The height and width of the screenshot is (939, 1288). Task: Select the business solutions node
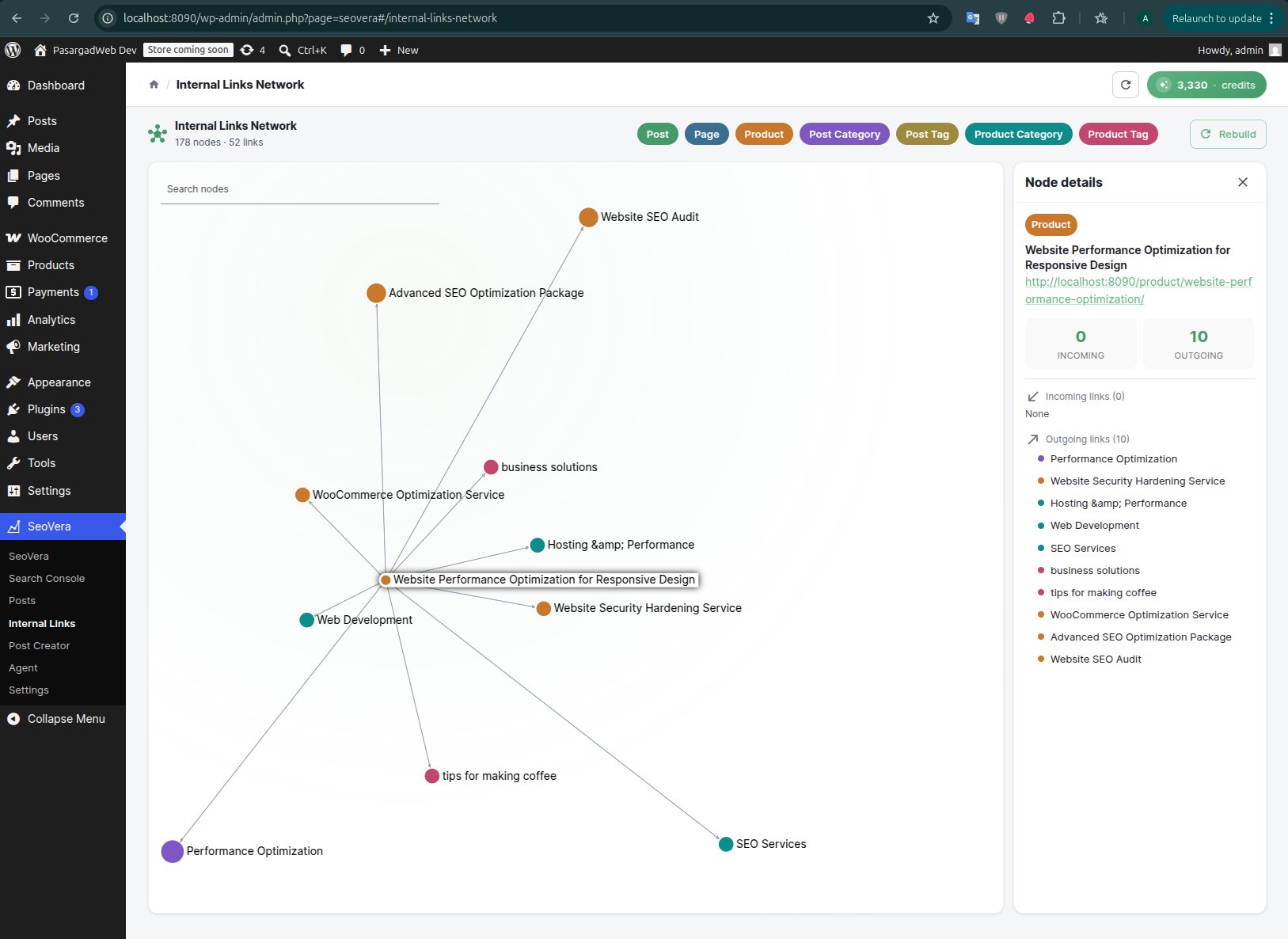(x=491, y=467)
